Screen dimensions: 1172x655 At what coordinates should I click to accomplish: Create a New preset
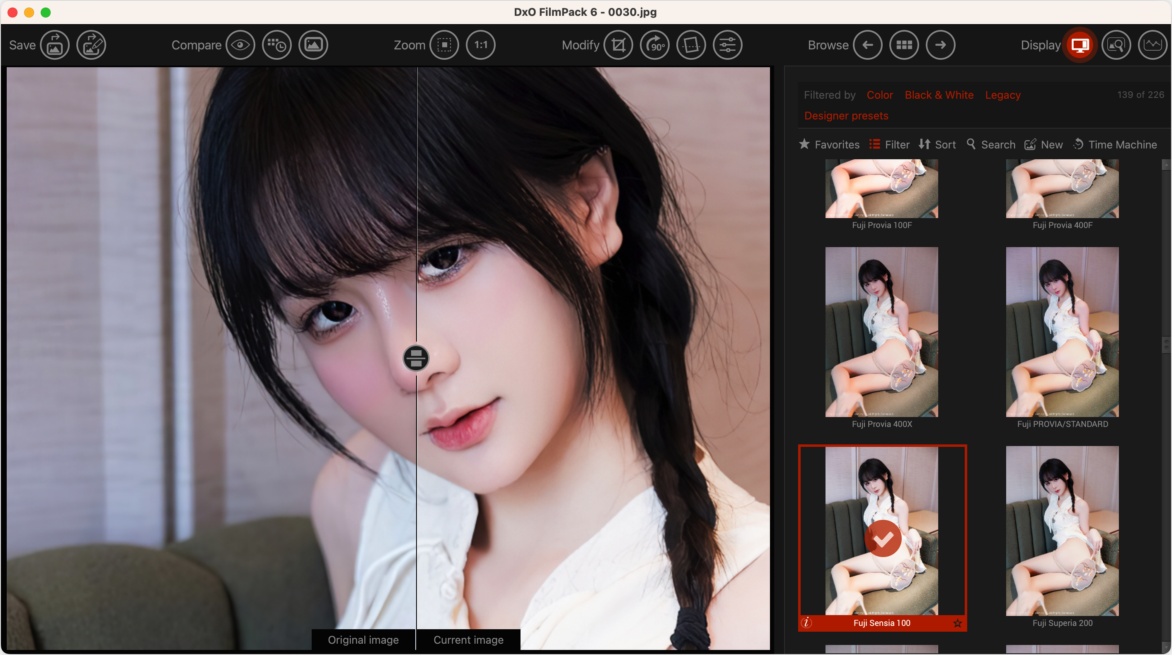tap(1043, 144)
